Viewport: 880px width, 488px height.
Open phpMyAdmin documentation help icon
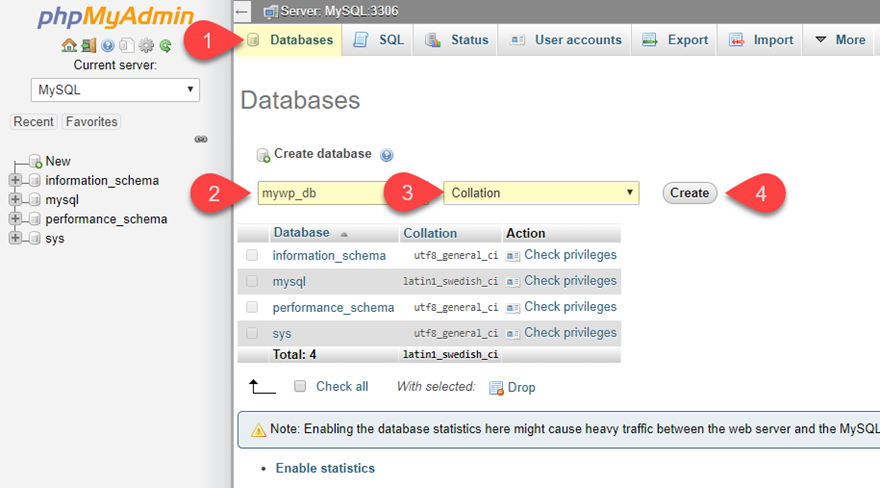pos(108,45)
